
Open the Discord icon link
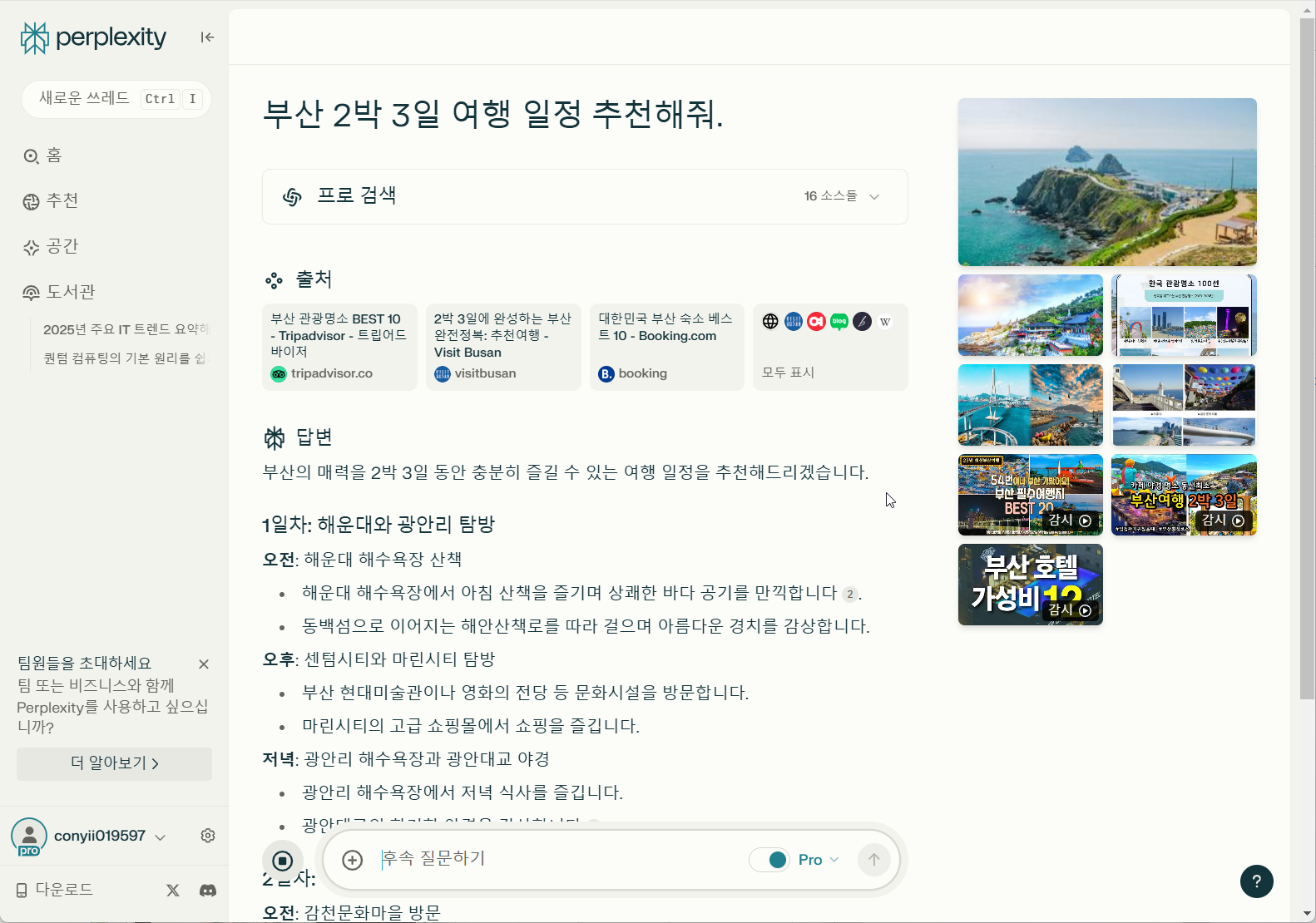click(x=208, y=890)
